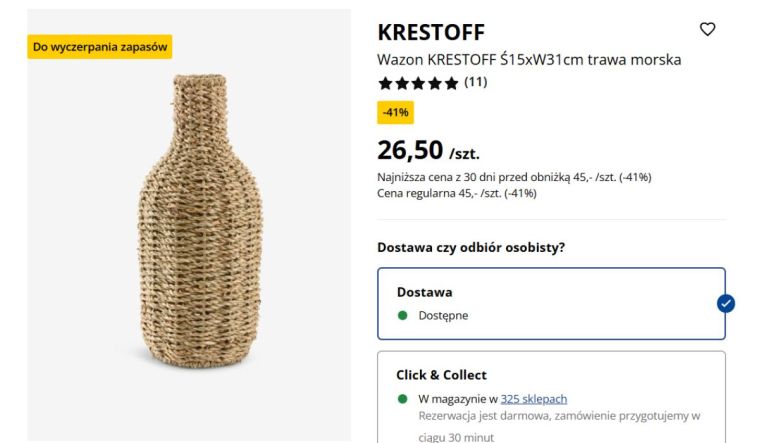Open the 325 sklepach store list link
The height and width of the screenshot is (443, 759).
[533, 398]
